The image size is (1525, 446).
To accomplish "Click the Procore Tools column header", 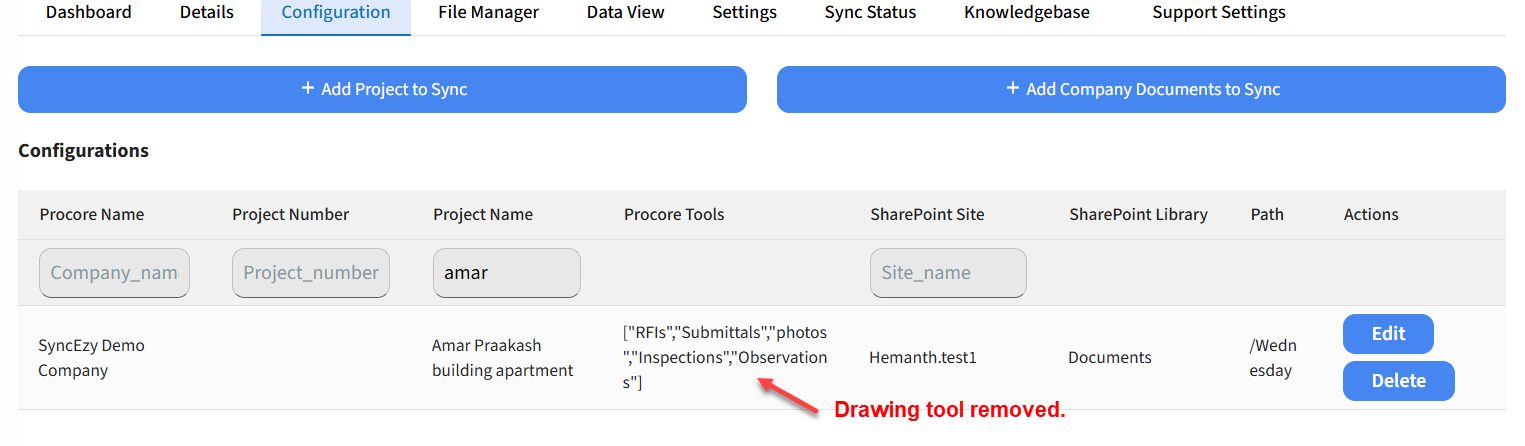I will [x=674, y=215].
